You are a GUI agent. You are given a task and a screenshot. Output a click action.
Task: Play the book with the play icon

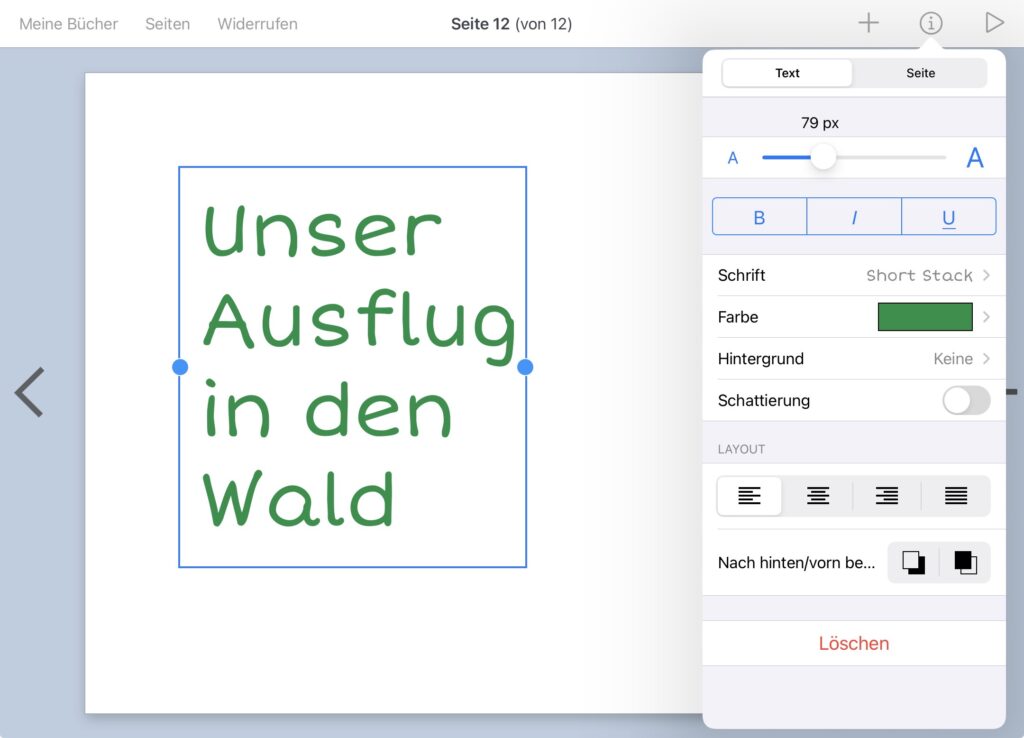click(x=994, y=23)
